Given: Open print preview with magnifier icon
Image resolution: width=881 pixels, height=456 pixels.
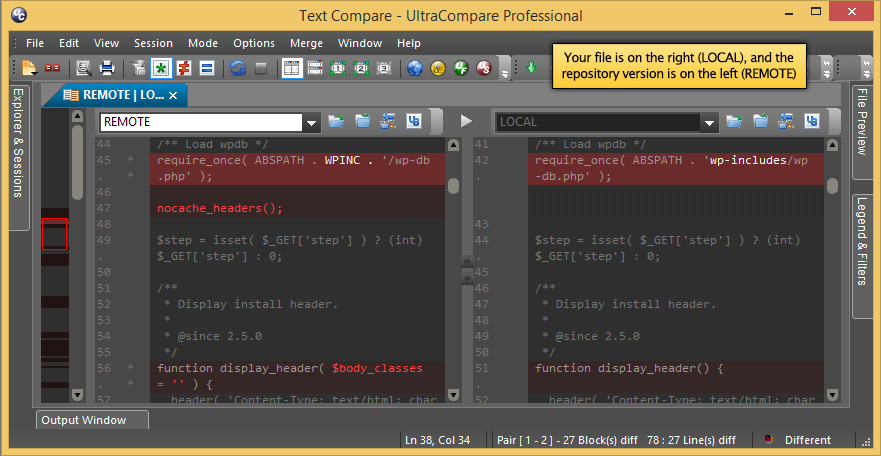Looking at the screenshot, I should (84, 69).
